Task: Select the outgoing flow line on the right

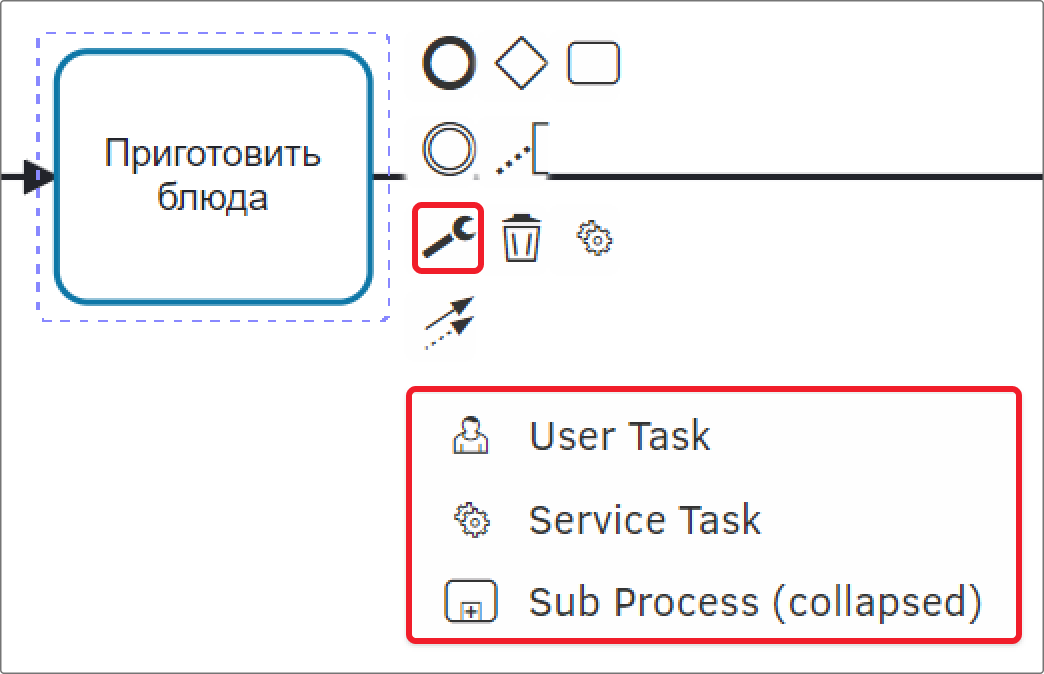Action: [792, 176]
